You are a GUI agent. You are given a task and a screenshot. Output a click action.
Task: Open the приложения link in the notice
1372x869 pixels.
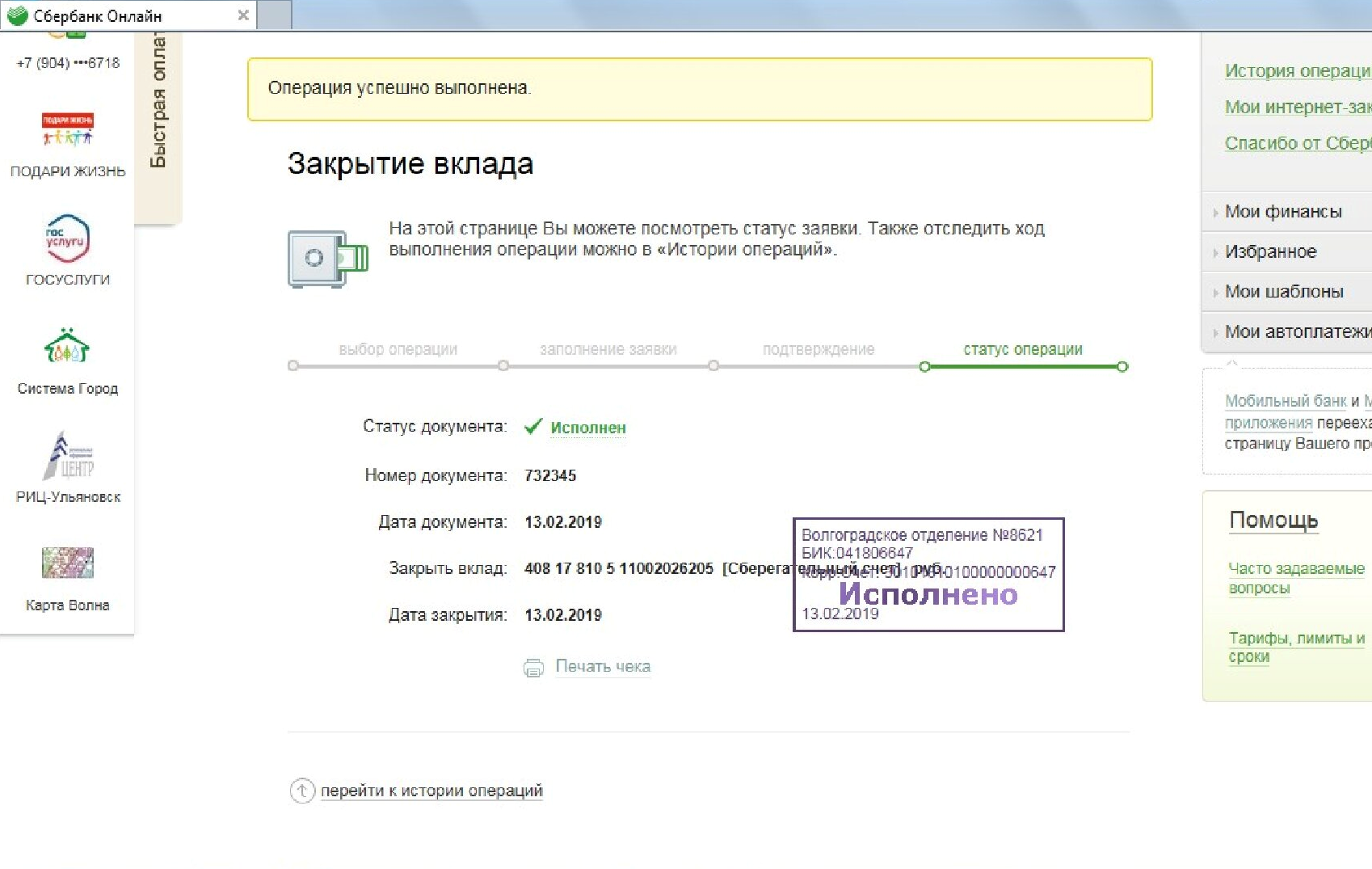[x=1269, y=423]
